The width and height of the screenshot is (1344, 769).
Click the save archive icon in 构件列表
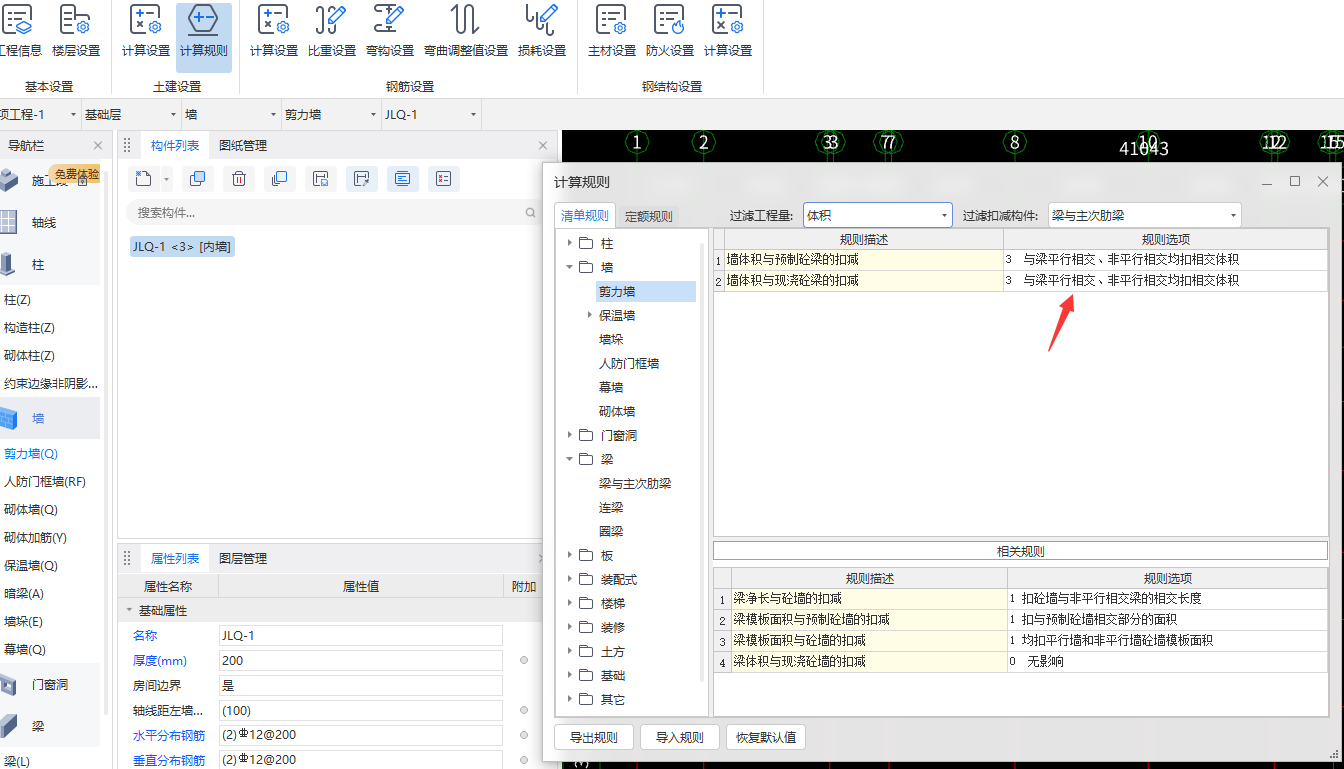click(x=321, y=179)
